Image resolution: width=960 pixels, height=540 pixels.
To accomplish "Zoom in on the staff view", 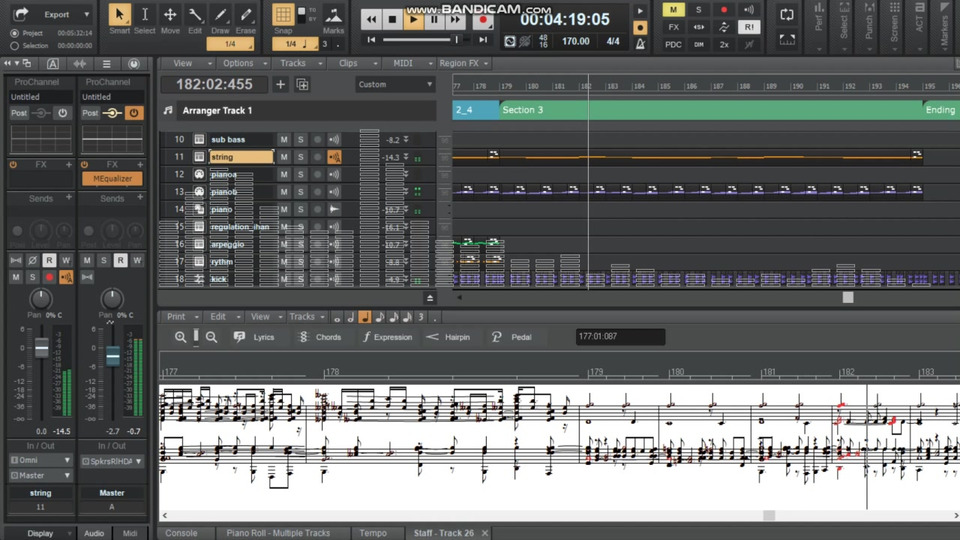I will tap(180, 337).
